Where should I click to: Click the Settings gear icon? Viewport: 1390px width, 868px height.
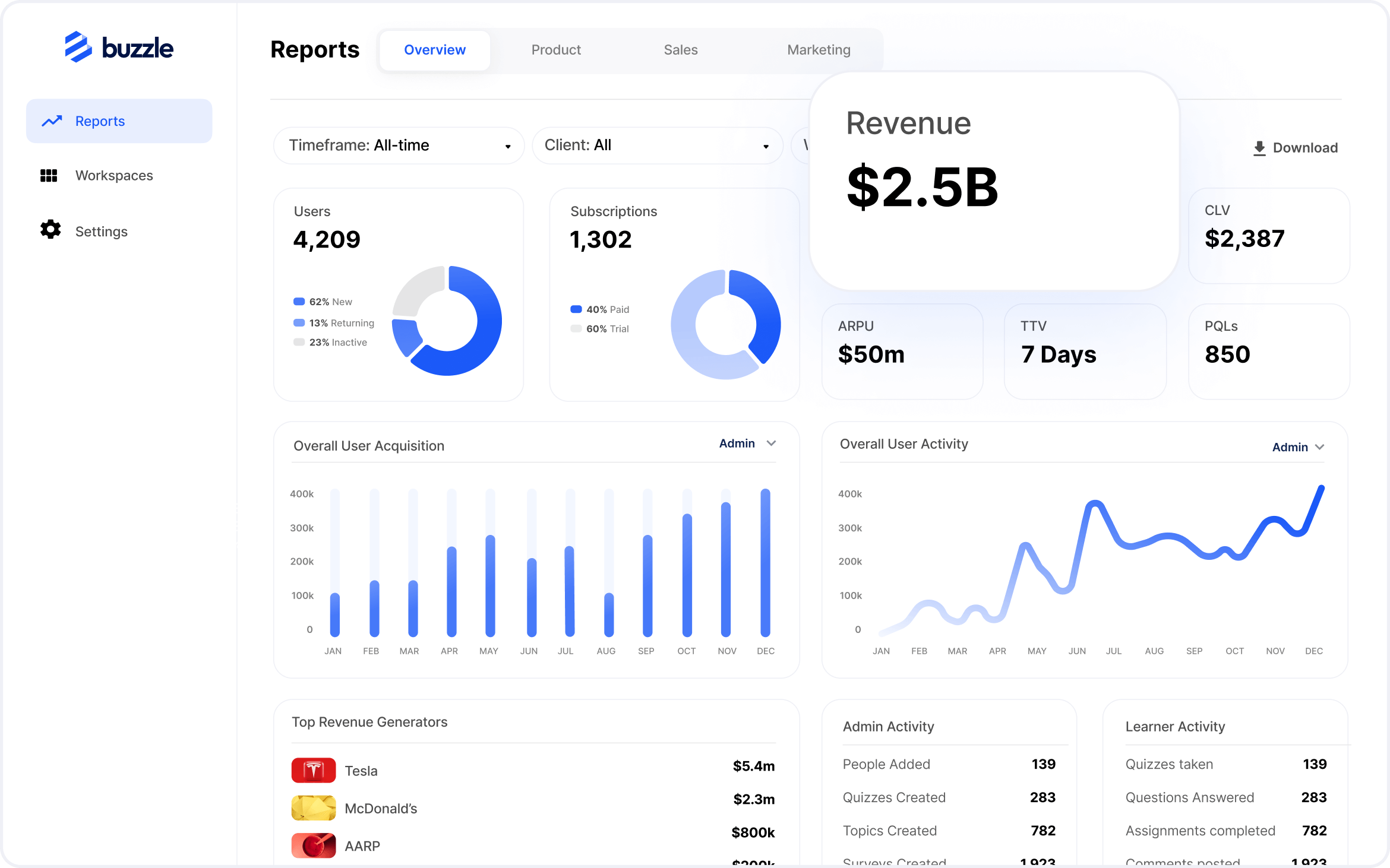pos(50,230)
